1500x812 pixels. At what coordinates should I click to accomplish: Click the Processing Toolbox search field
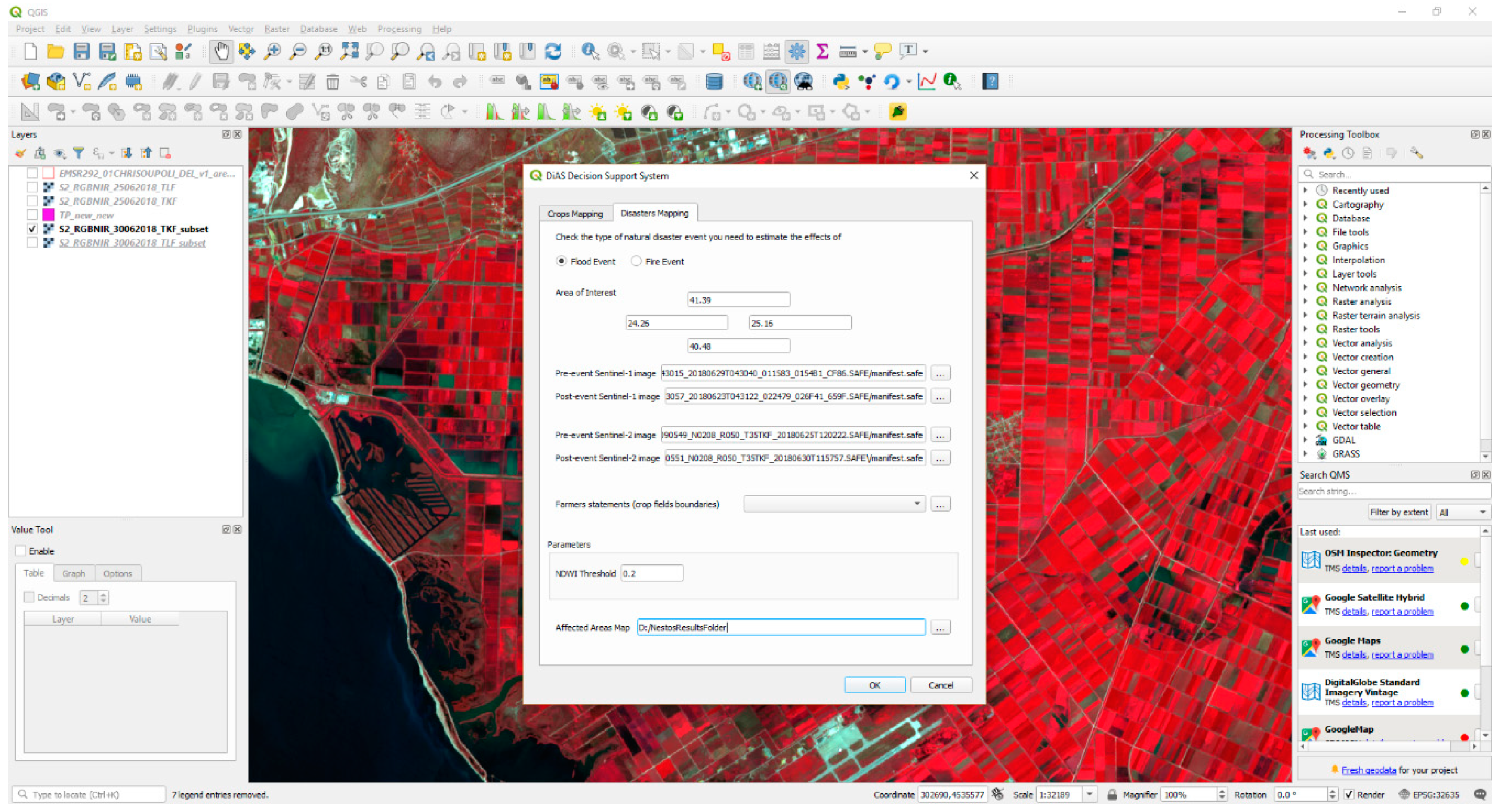point(1395,174)
